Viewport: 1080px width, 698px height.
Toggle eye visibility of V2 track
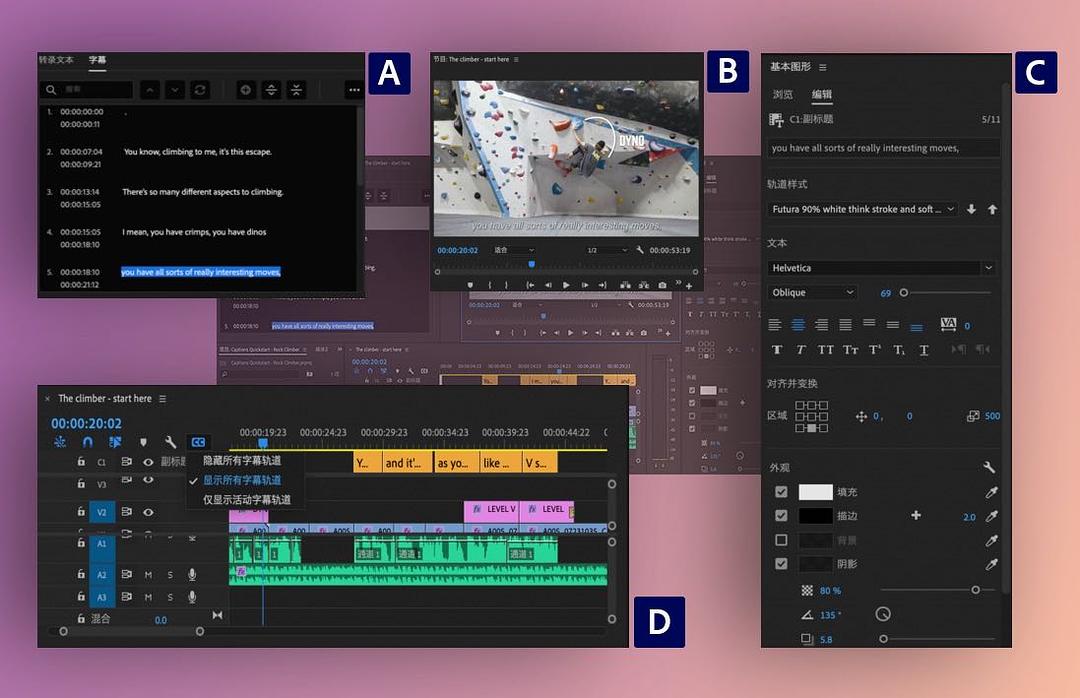coord(148,512)
